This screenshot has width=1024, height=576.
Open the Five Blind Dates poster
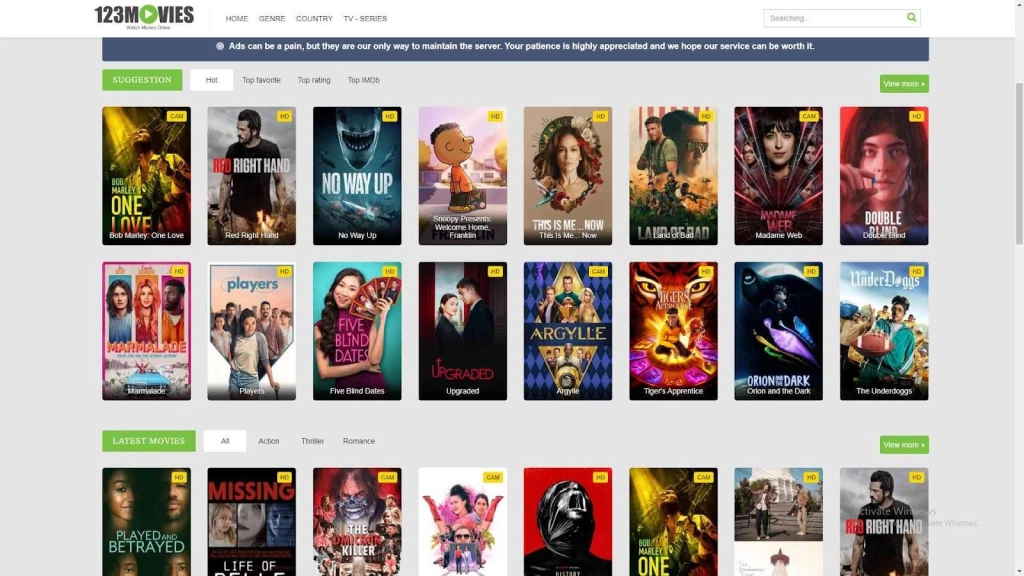click(x=357, y=331)
